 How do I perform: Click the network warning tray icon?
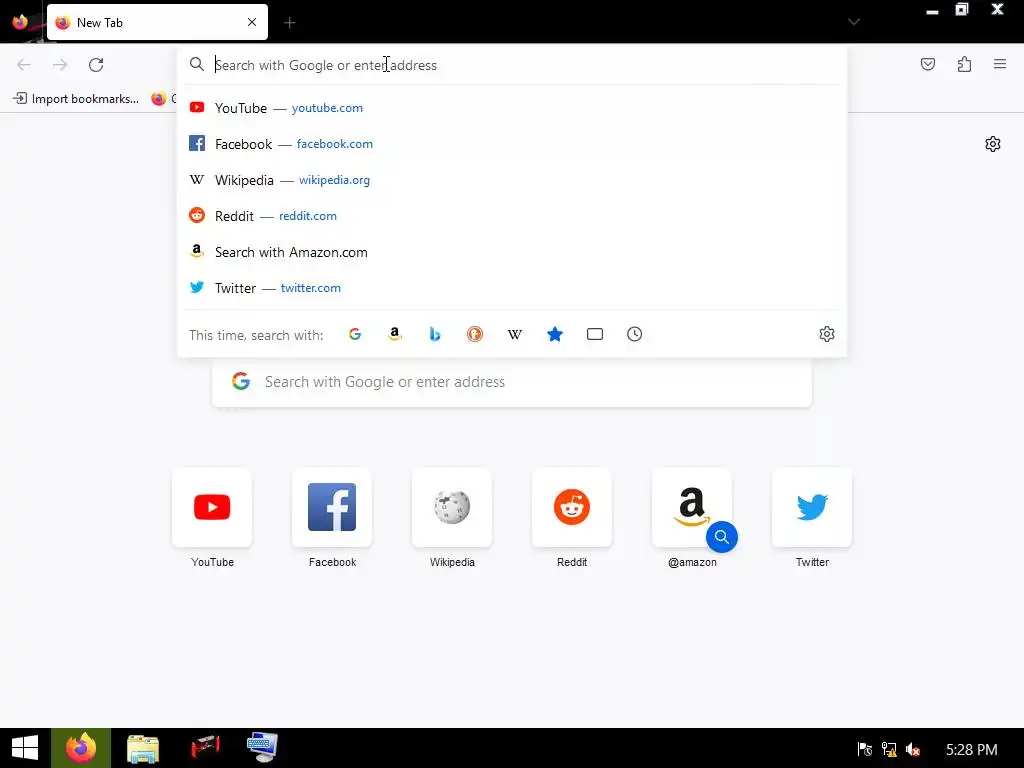(x=889, y=750)
